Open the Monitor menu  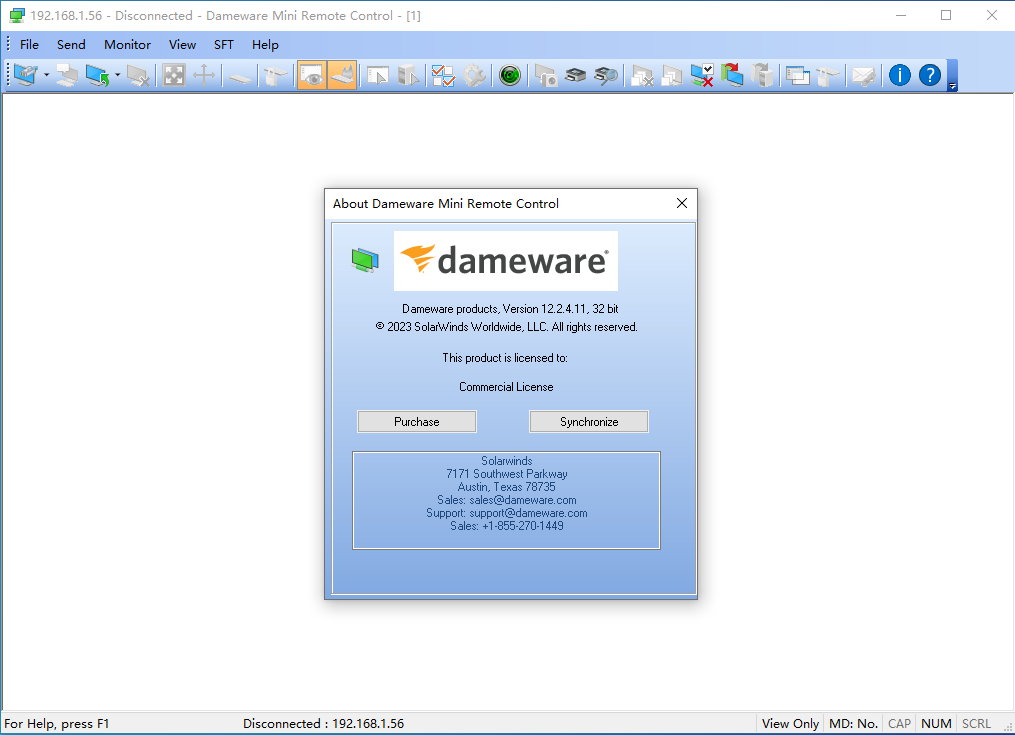[x=127, y=45]
